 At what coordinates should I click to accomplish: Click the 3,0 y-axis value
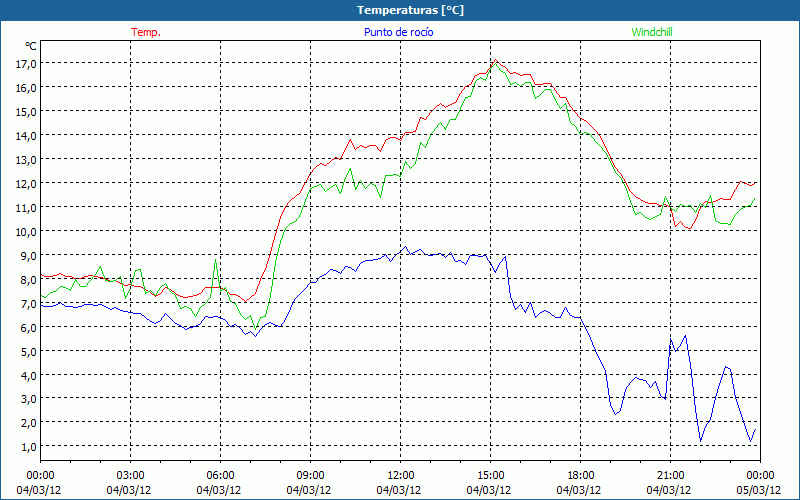[29, 399]
